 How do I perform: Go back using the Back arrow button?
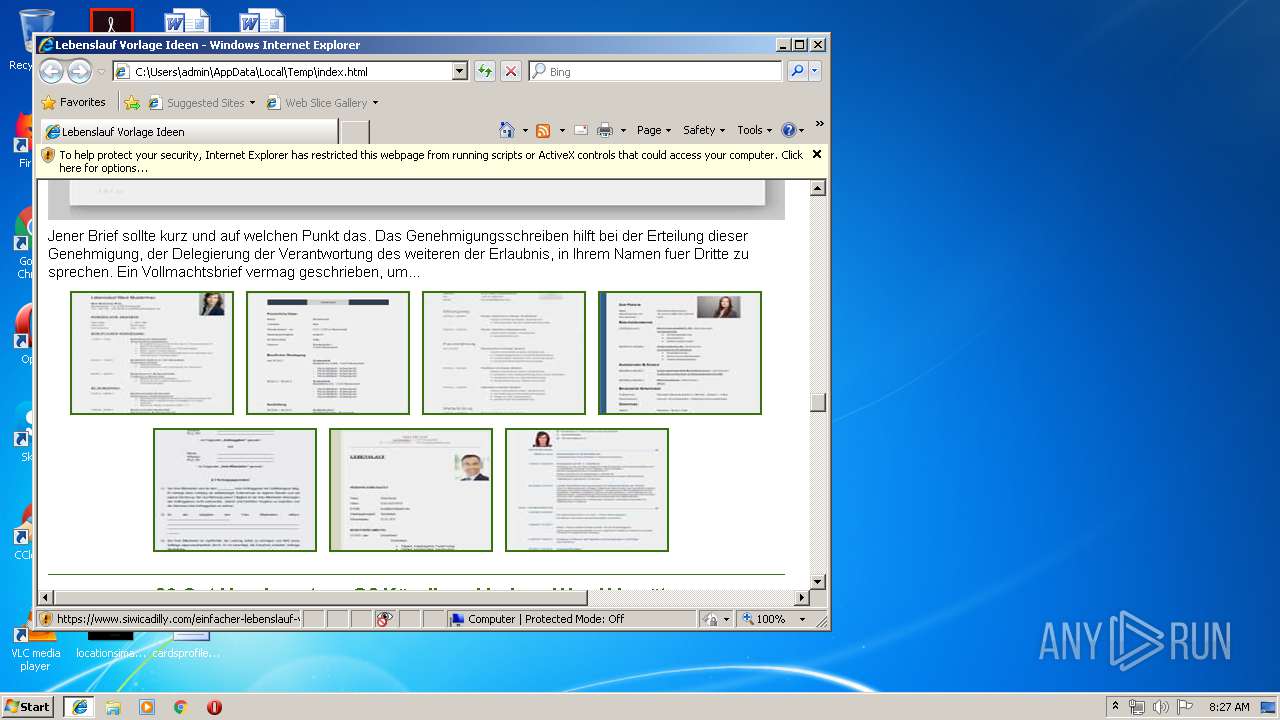[x=51, y=71]
